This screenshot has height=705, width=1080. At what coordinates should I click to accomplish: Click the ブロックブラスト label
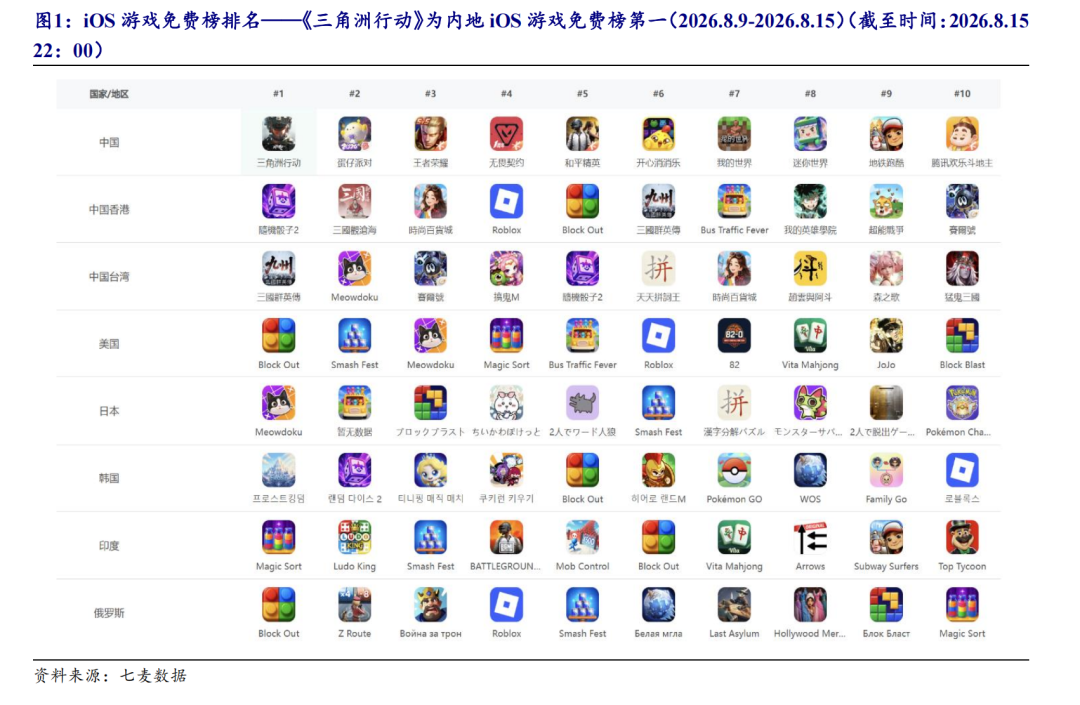coord(430,432)
